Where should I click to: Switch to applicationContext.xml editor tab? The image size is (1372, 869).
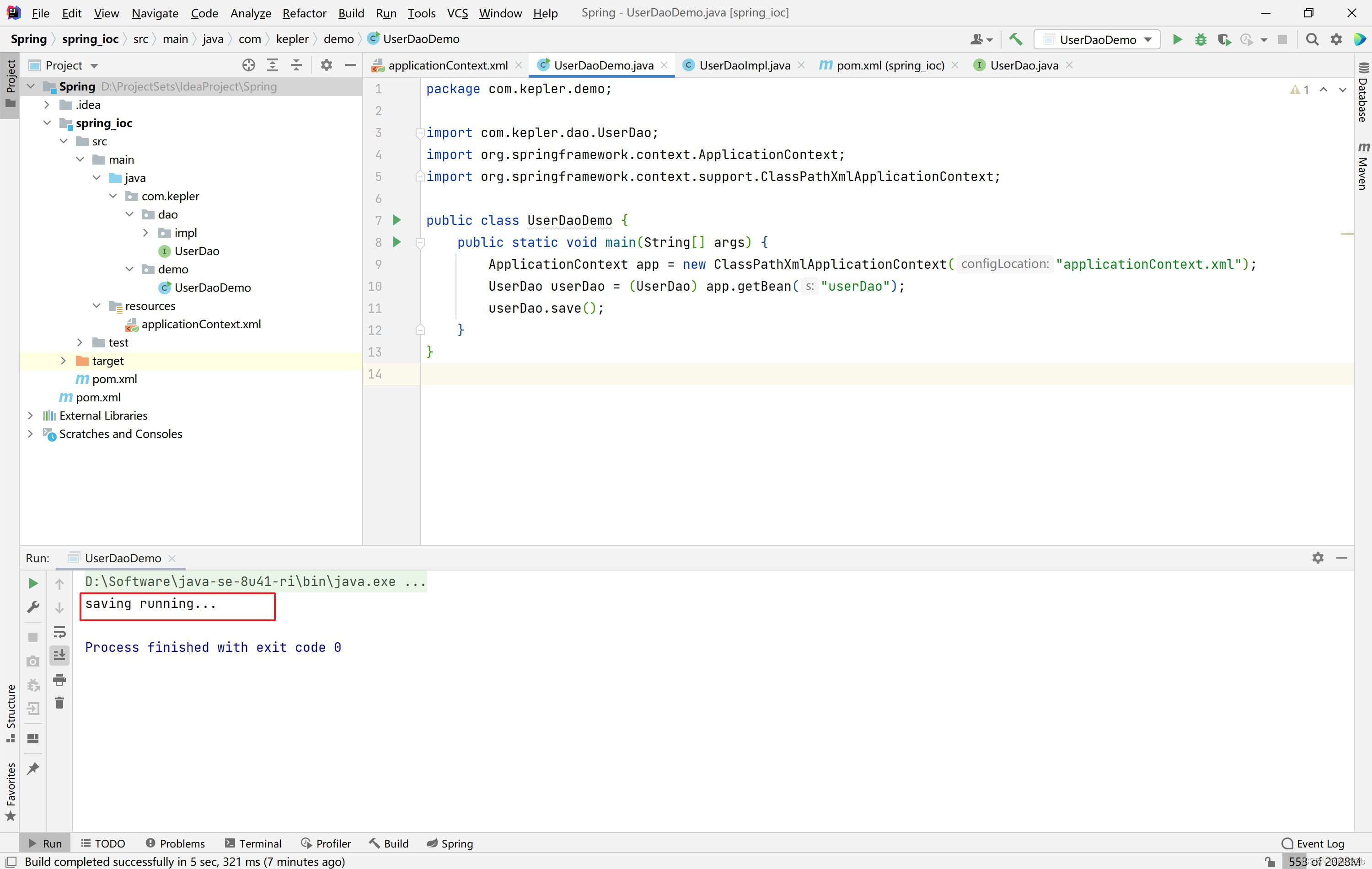pyautogui.click(x=447, y=65)
